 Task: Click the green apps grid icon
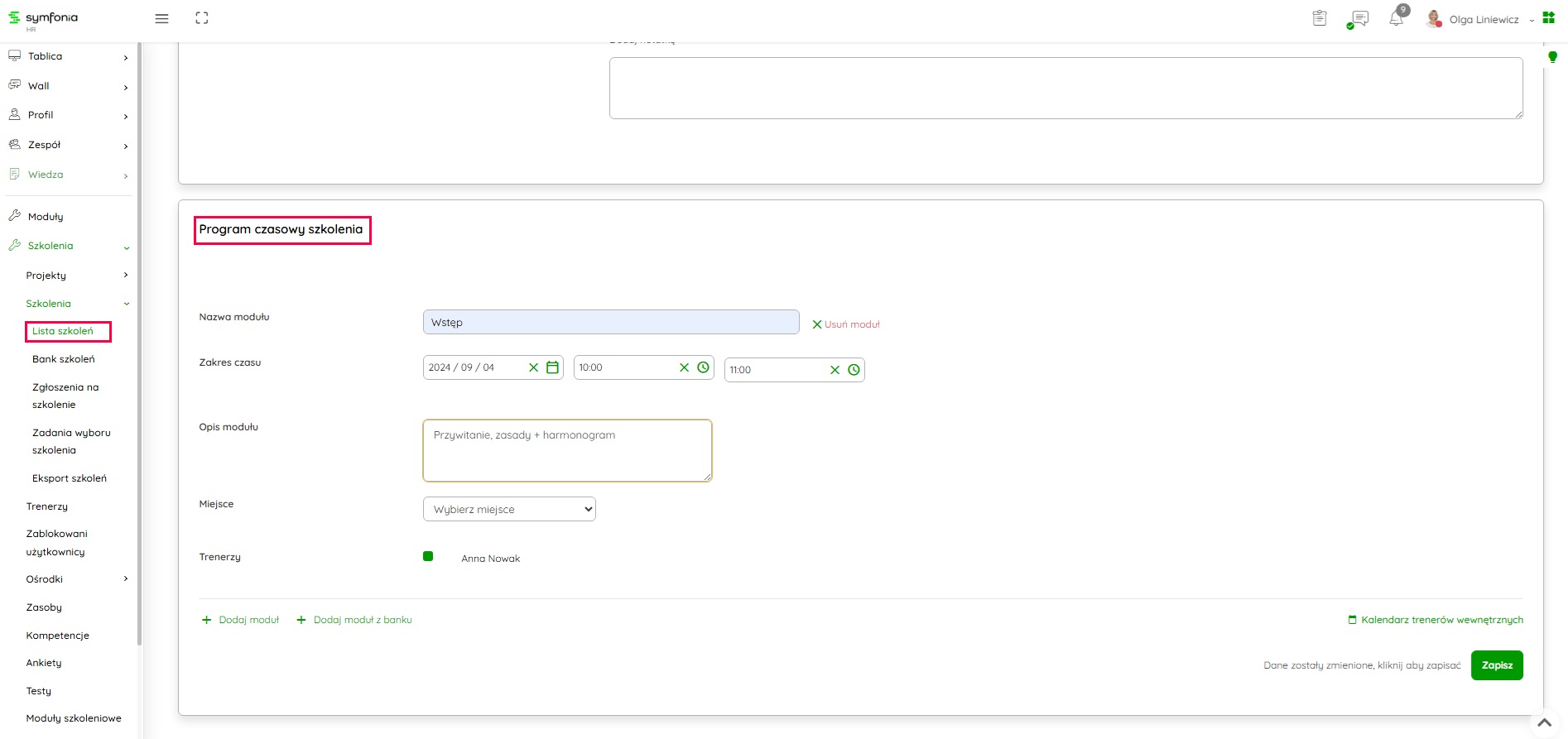pyautogui.click(x=1548, y=18)
